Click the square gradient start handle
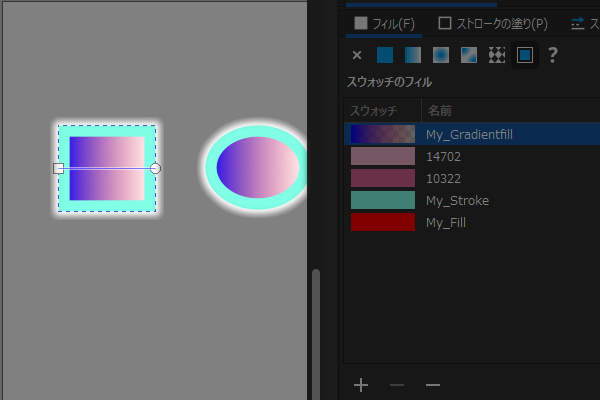Image resolution: width=600 pixels, height=400 pixels. (x=58, y=168)
